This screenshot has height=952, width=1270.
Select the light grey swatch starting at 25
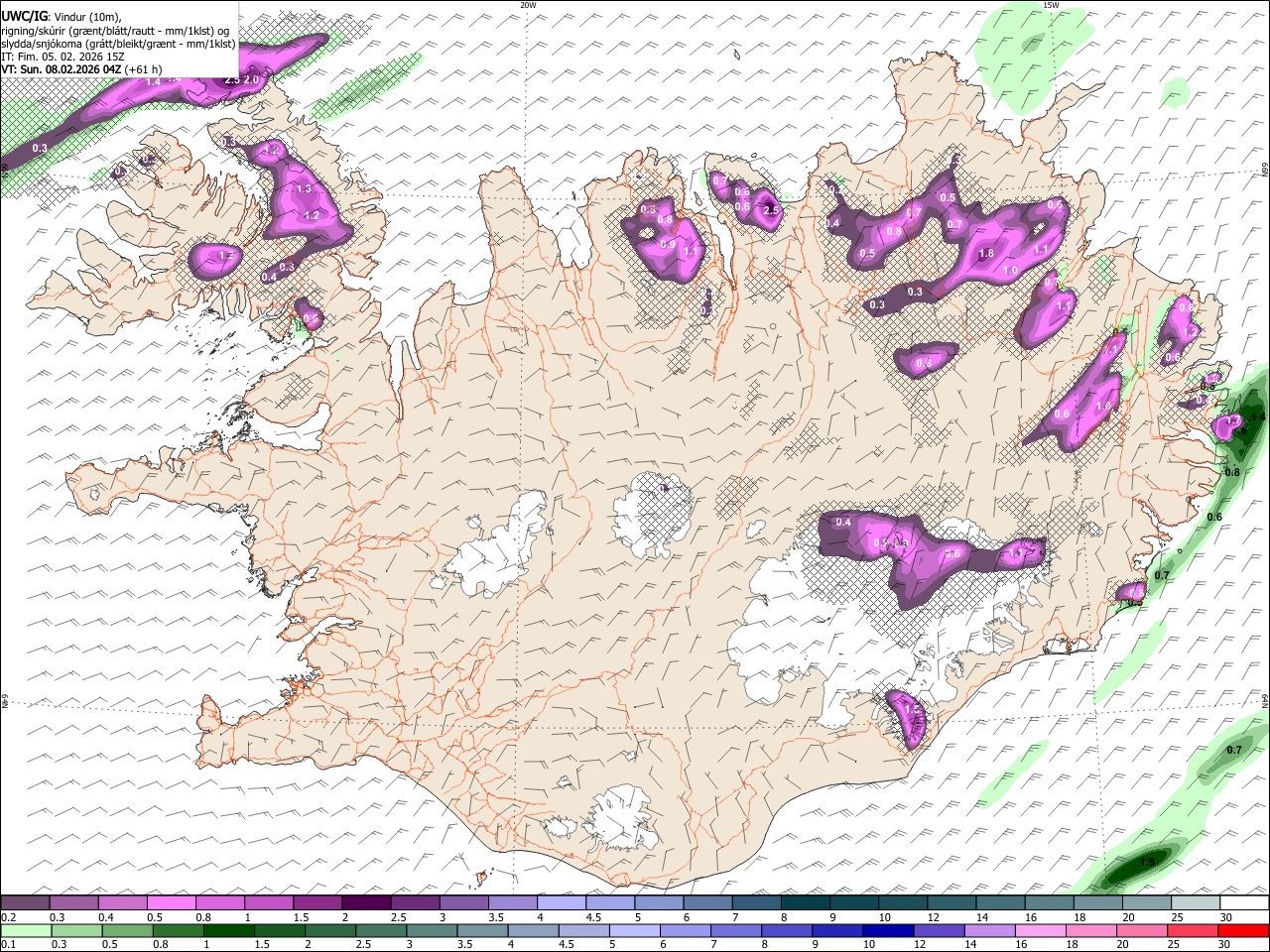coord(1195,902)
